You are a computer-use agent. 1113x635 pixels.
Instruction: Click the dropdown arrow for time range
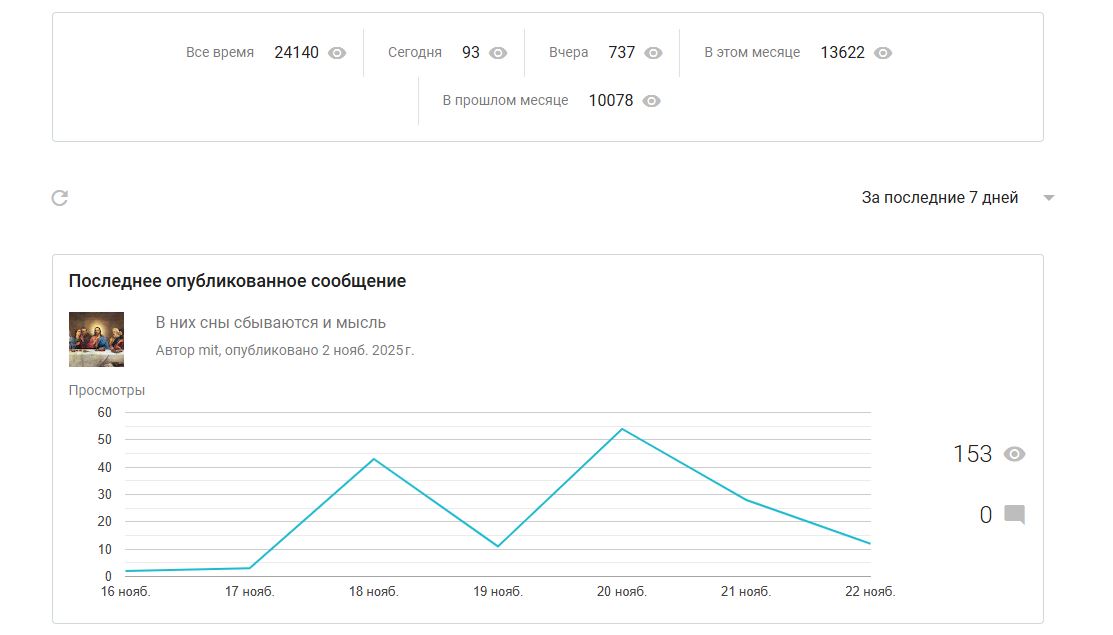tap(1049, 198)
